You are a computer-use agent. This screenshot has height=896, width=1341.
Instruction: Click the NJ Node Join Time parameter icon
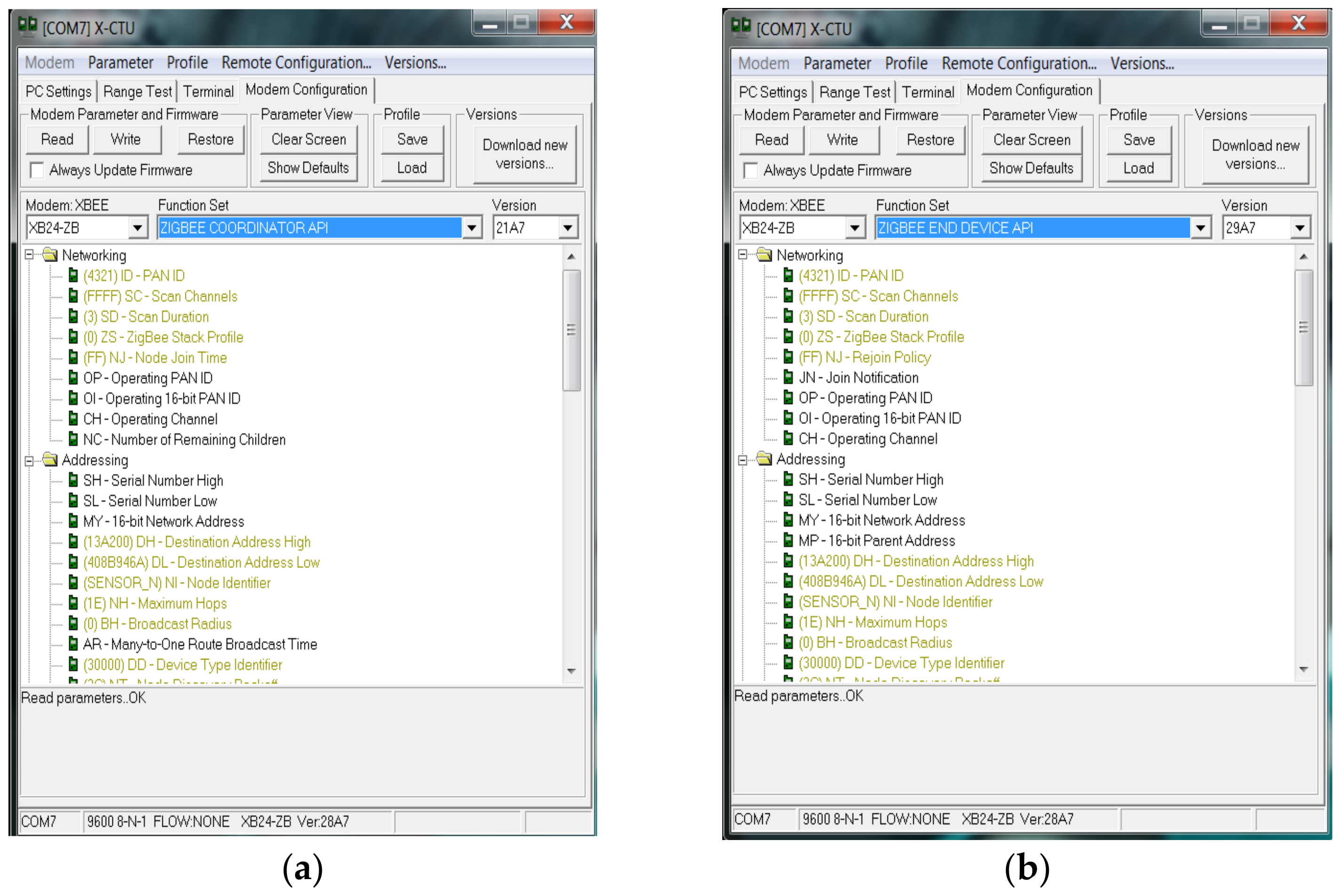(x=73, y=357)
